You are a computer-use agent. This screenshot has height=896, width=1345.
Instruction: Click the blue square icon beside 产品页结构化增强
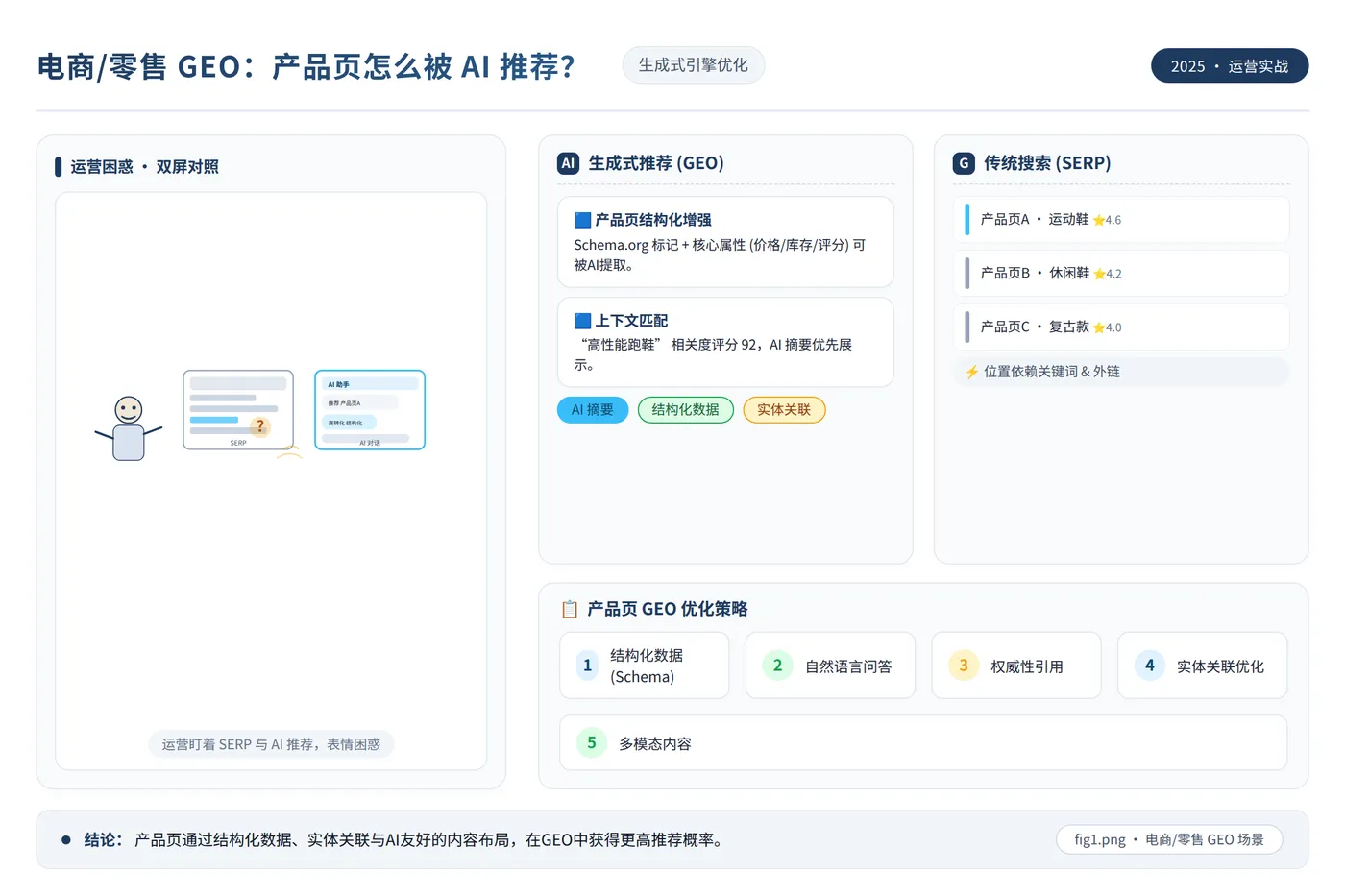582,220
